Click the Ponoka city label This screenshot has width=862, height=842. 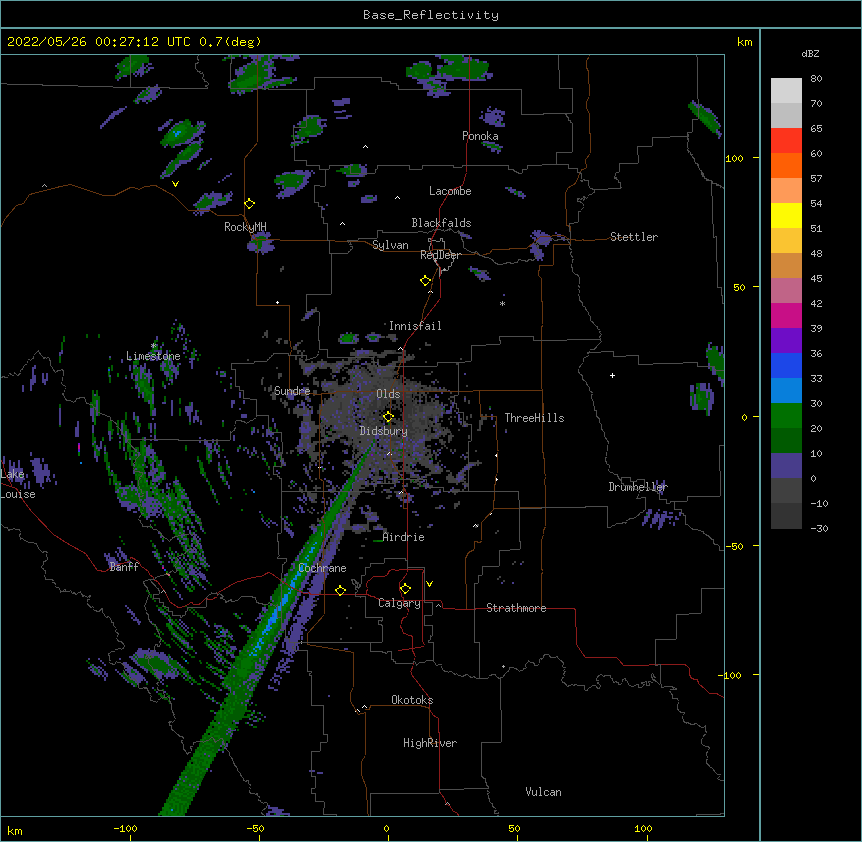(x=480, y=136)
